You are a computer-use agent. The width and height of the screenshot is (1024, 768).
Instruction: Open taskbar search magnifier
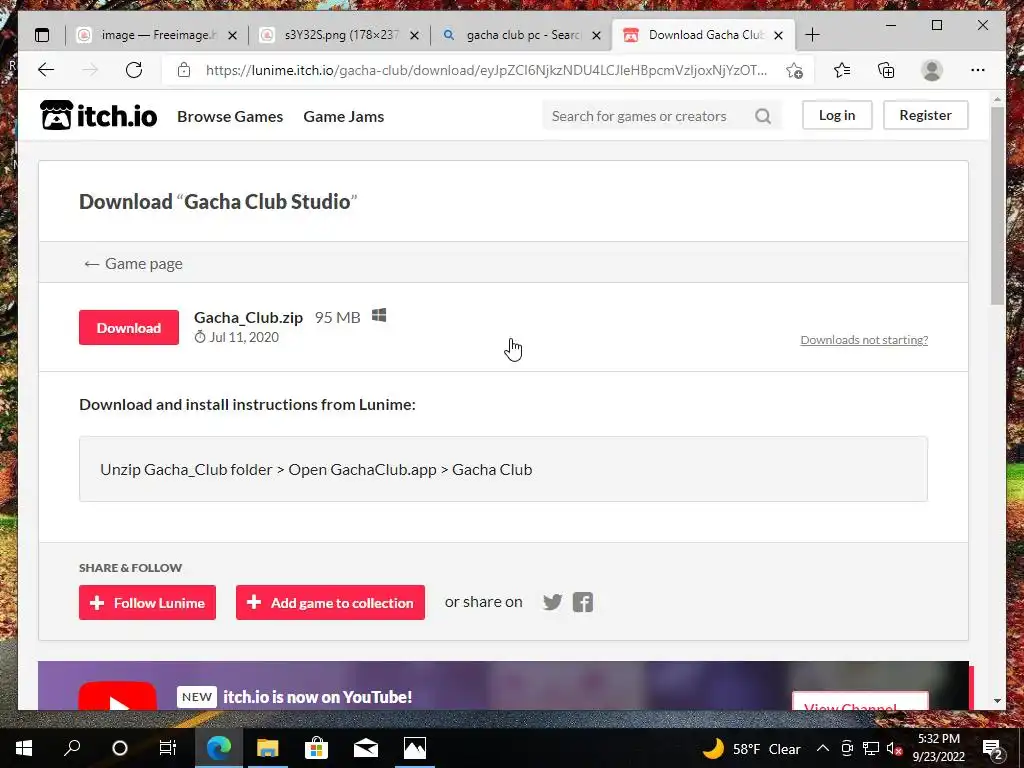click(72, 748)
